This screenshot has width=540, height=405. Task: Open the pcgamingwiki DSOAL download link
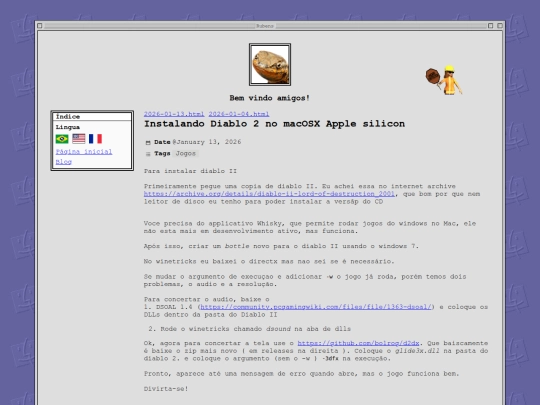tap(316, 307)
